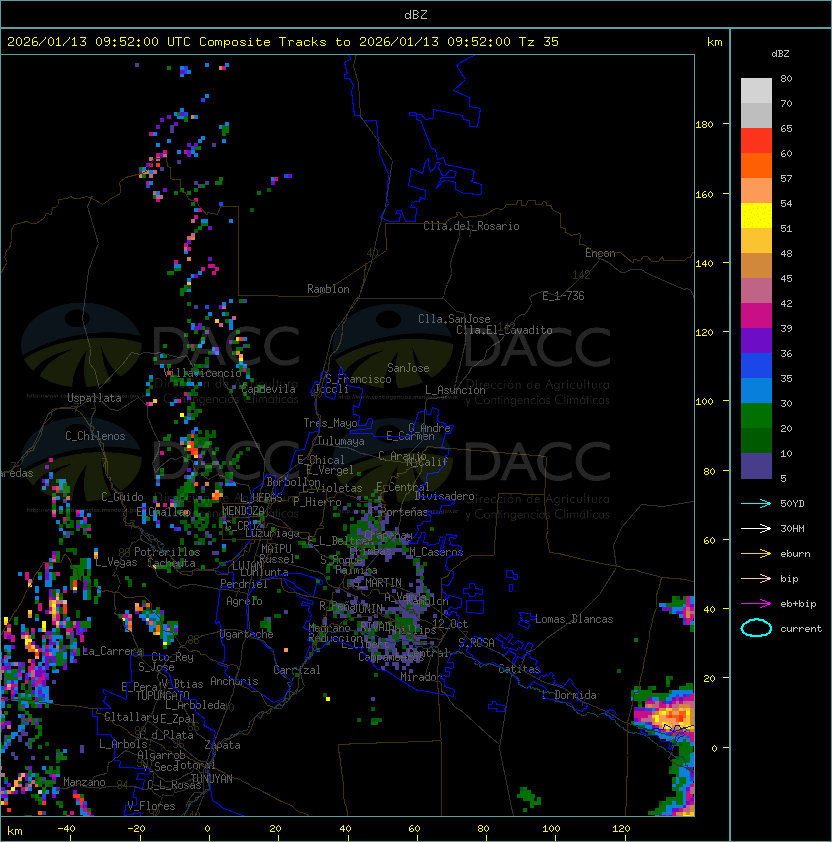The image size is (832, 842).
Task: Select the bright yellow 51-54 dBZ swatch
Action: coord(756,216)
